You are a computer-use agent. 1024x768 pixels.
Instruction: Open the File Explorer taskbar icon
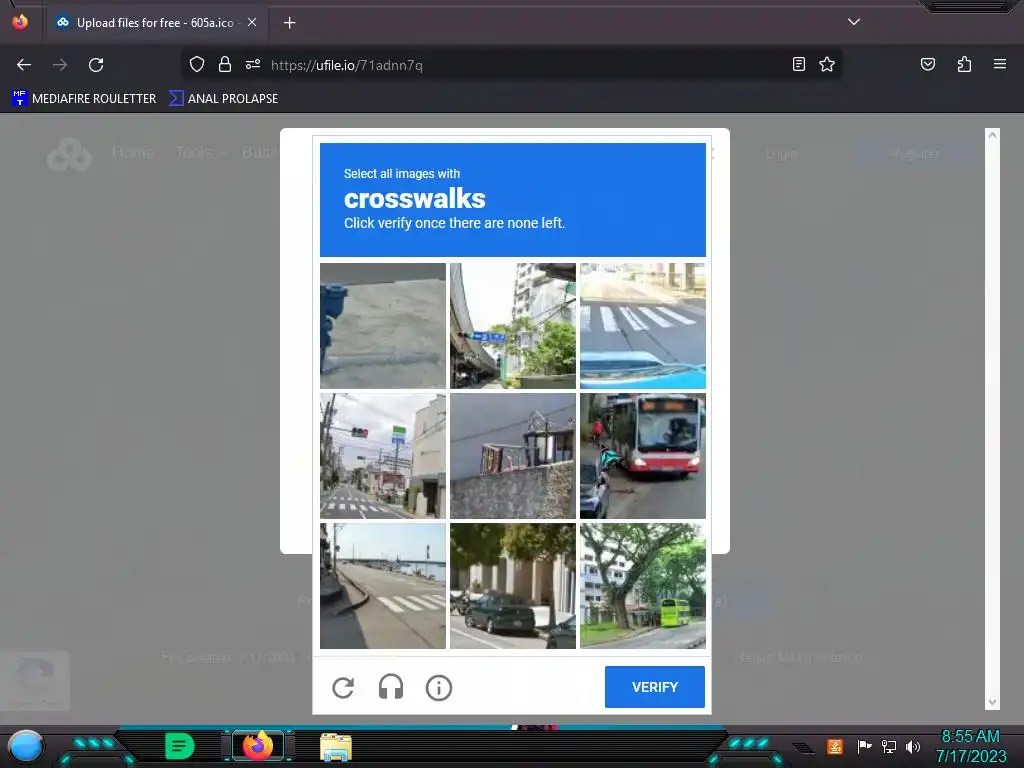[x=336, y=747]
